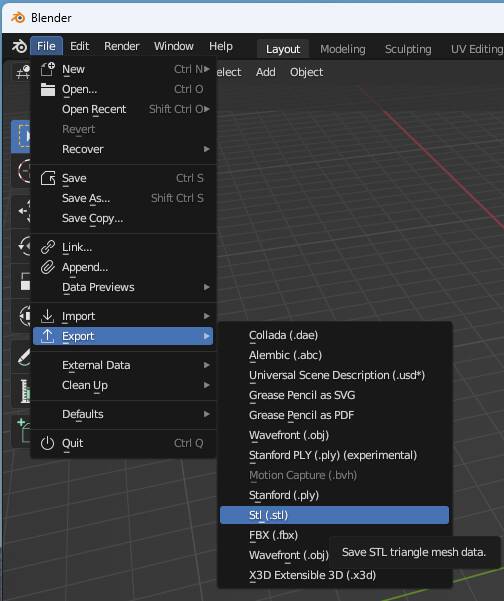Expand the Recover submenu arrow
This screenshot has height=601, width=504.
coord(207,149)
